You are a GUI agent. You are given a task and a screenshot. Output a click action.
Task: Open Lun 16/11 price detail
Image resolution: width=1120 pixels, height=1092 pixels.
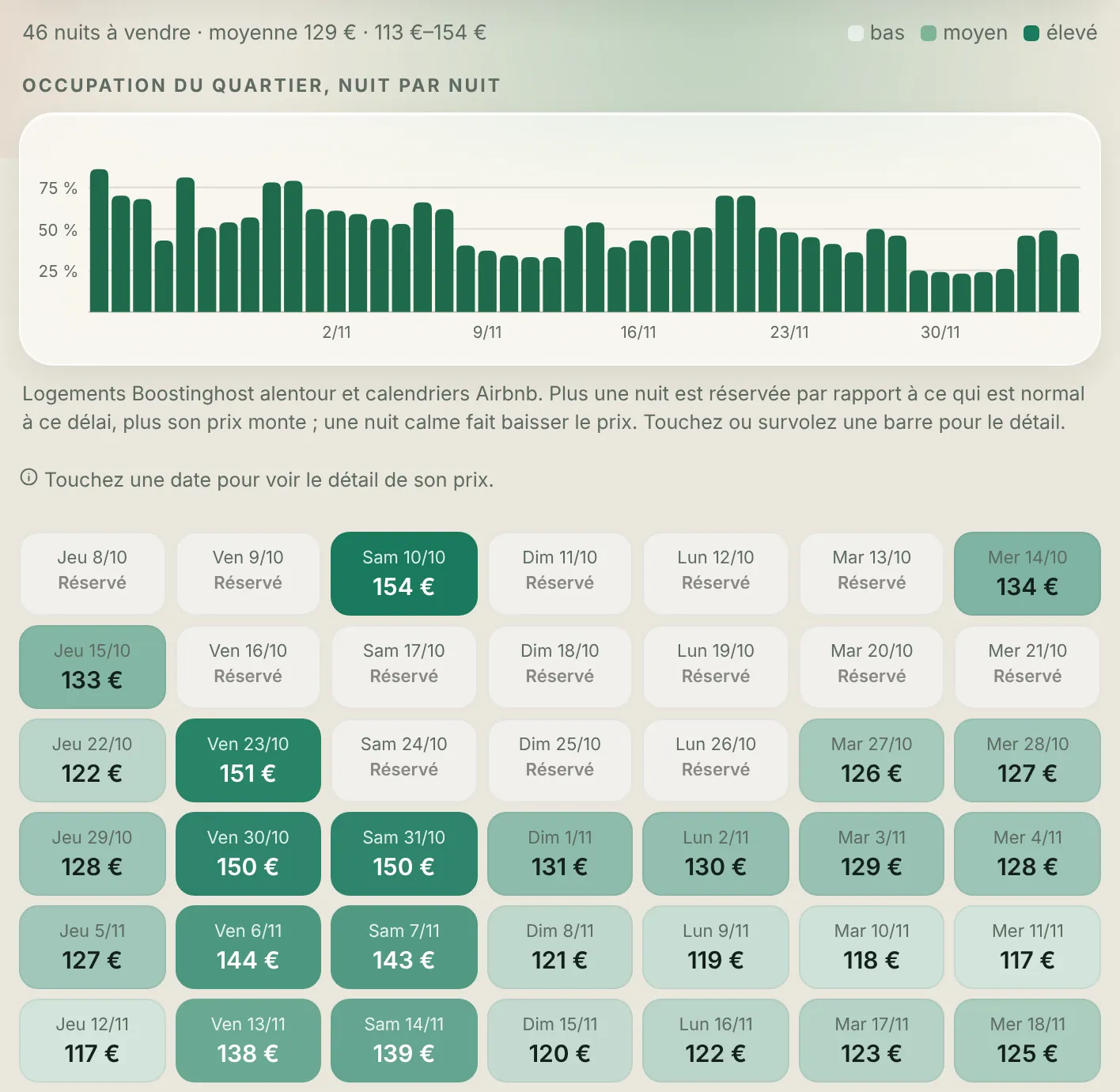716,1041
